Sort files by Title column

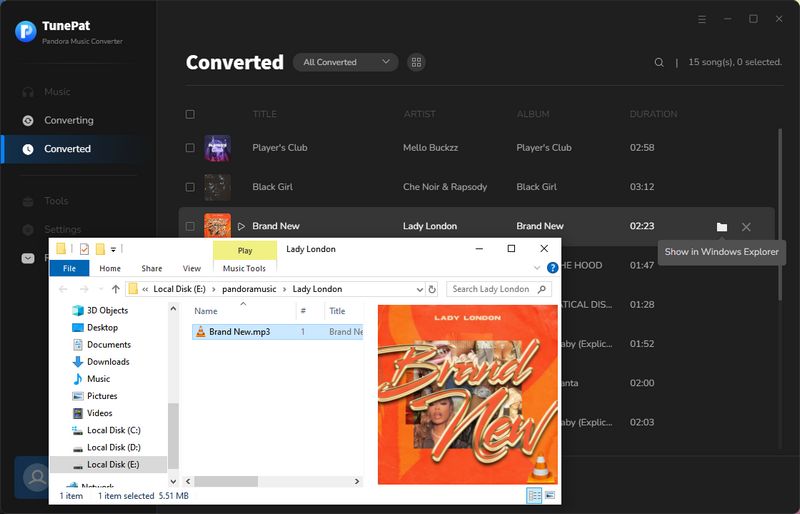(337, 311)
